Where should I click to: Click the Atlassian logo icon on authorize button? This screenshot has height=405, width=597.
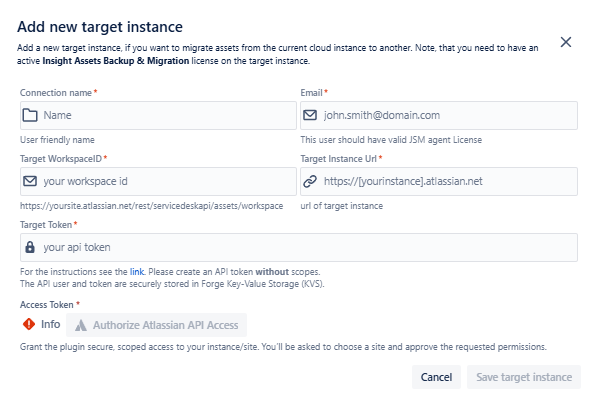[80, 325]
